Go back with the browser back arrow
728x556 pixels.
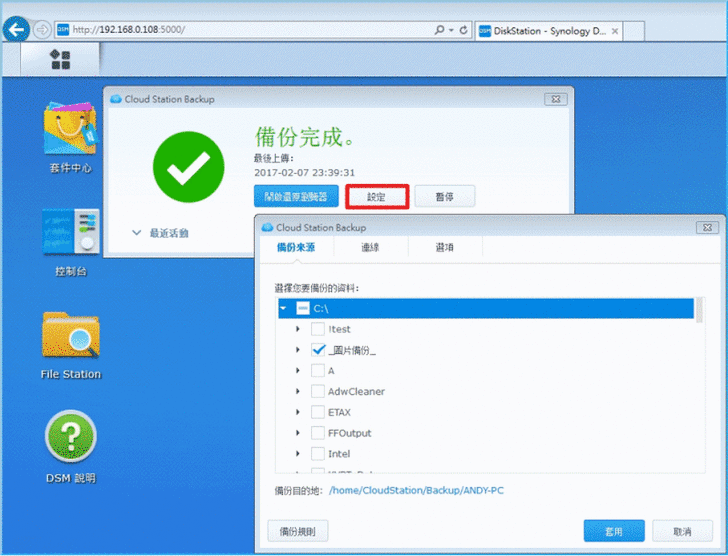(x=16, y=30)
